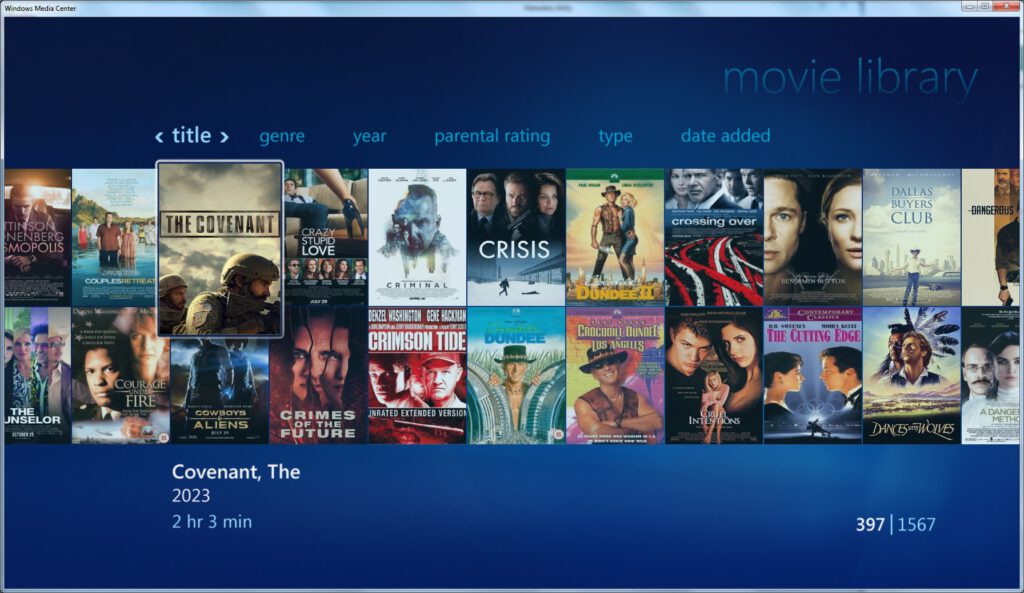Choose the Crazy Stupid Love poster

point(326,237)
